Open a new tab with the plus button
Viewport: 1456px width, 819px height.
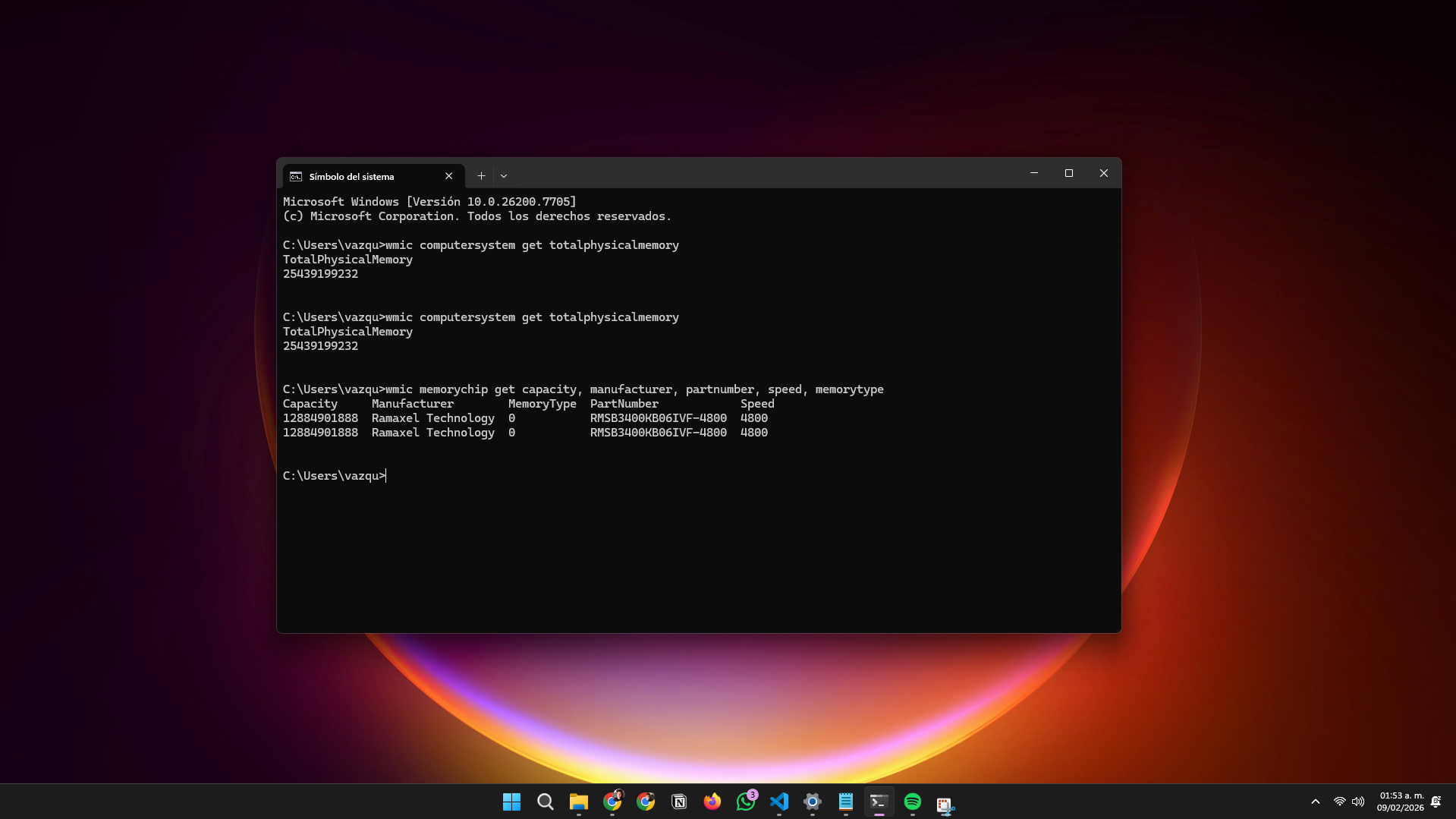(x=481, y=176)
